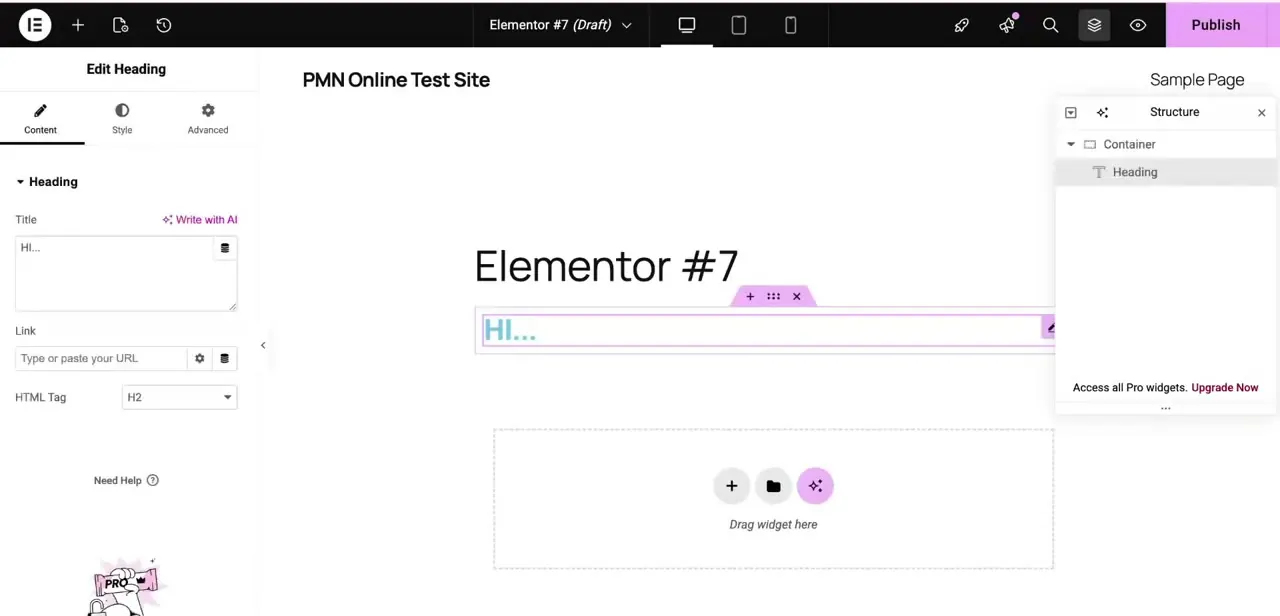Close the Structure panel
1280x616 pixels.
coord(1262,113)
